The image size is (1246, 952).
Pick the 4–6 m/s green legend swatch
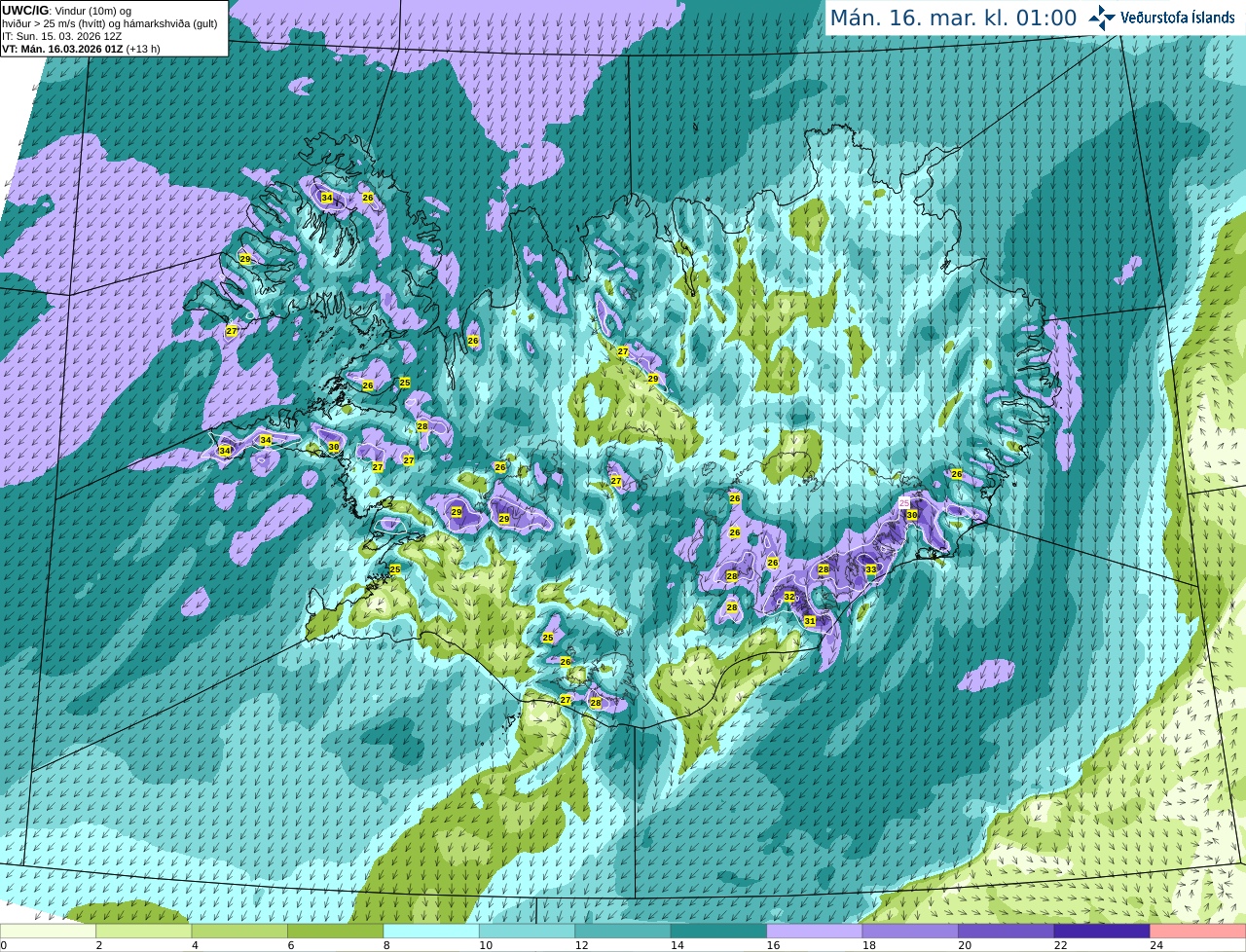click(x=239, y=931)
